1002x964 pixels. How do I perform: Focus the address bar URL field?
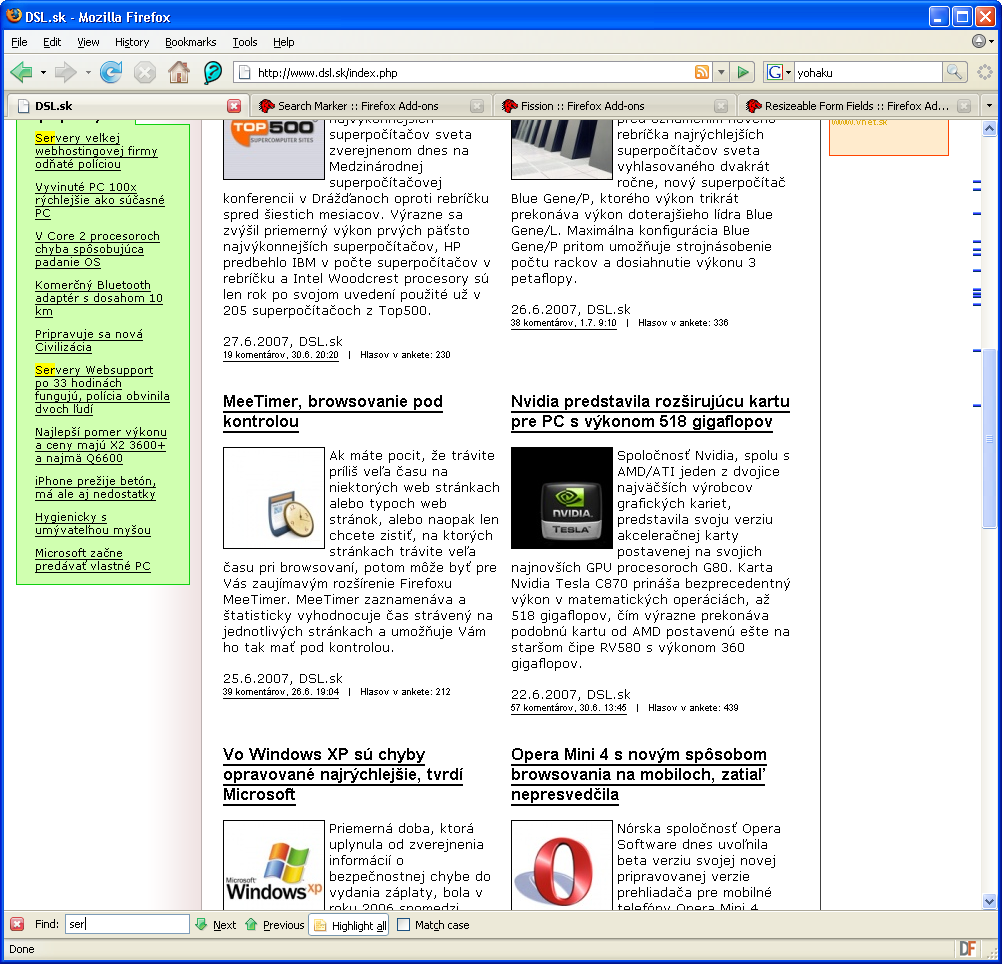point(473,73)
